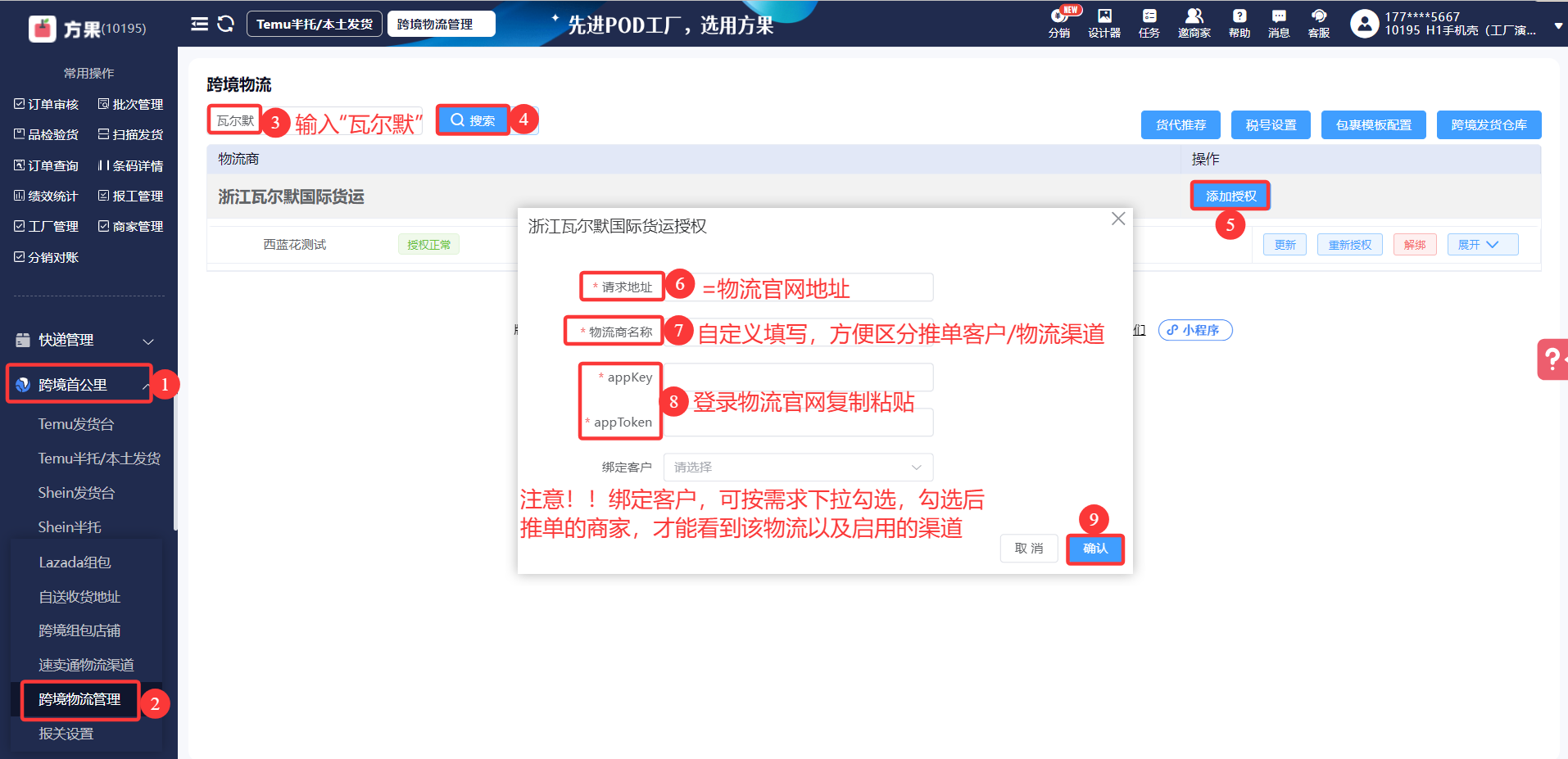Click the 跨境发货仓库 button

pyautogui.click(x=1489, y=124)
